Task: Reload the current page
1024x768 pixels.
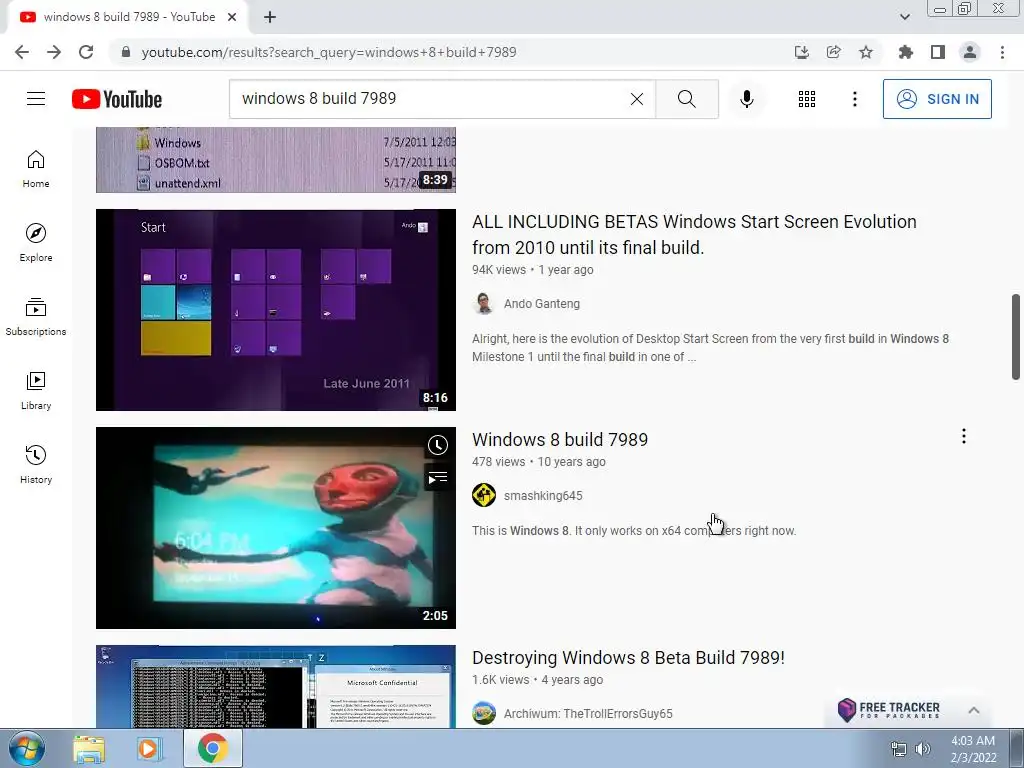Action: coord(86,52)
